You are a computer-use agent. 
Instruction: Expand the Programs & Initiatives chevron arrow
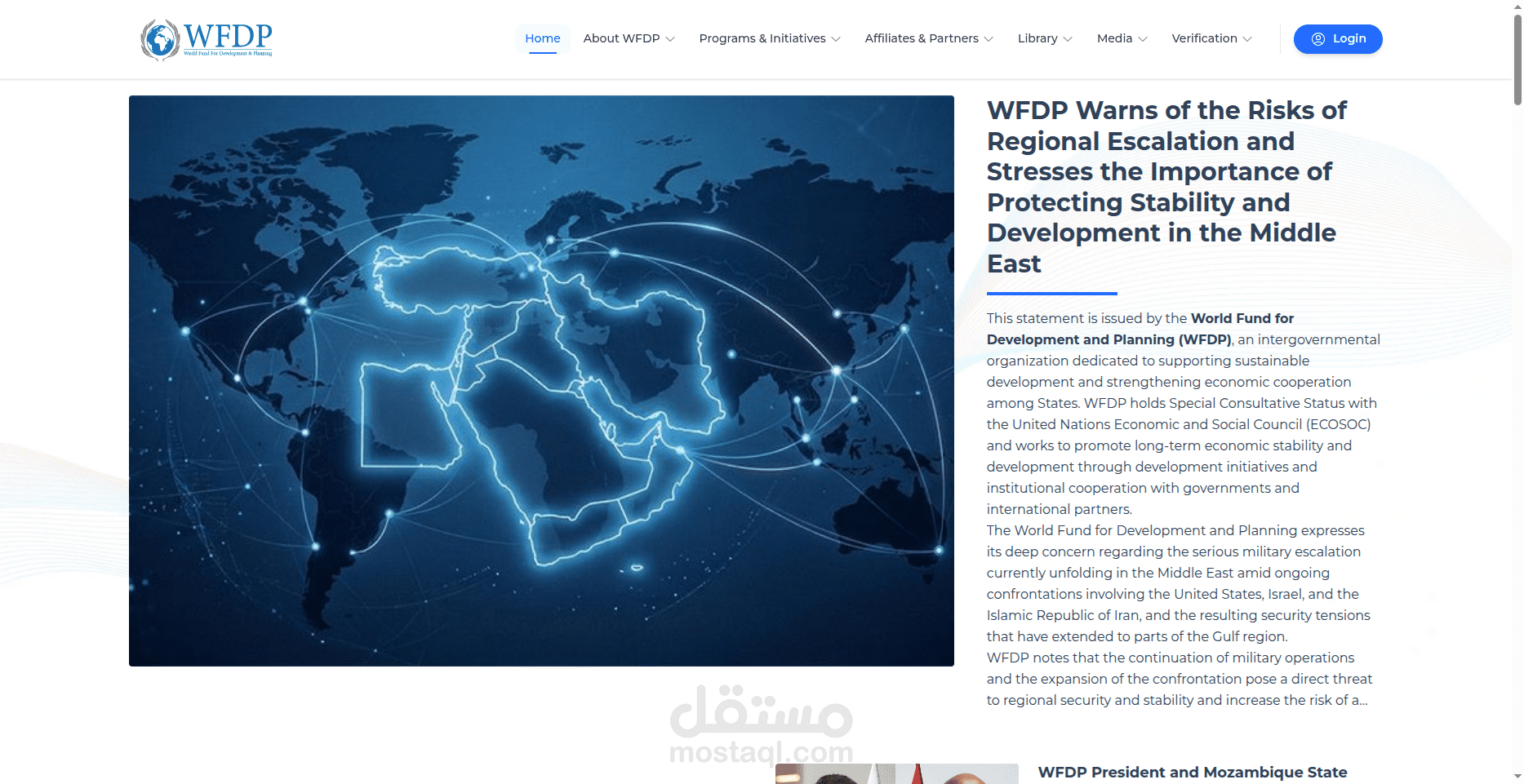coord(836,39)
